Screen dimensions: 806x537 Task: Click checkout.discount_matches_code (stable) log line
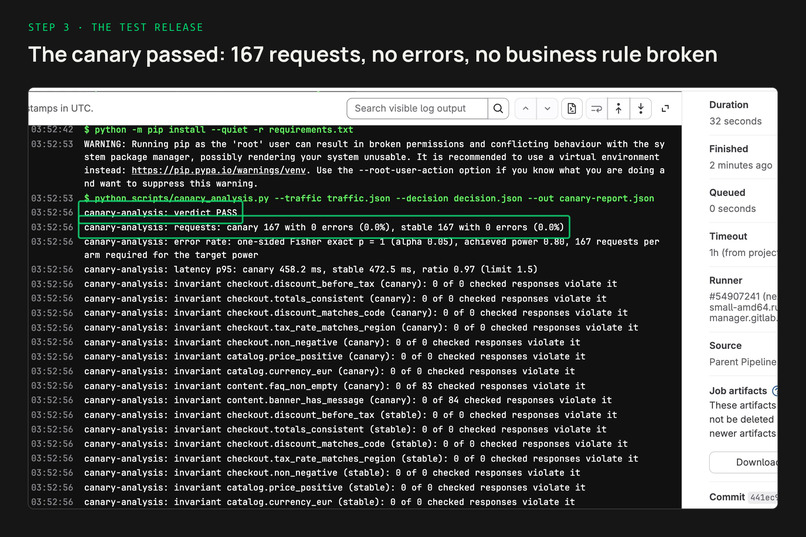(x=356, y=443)
